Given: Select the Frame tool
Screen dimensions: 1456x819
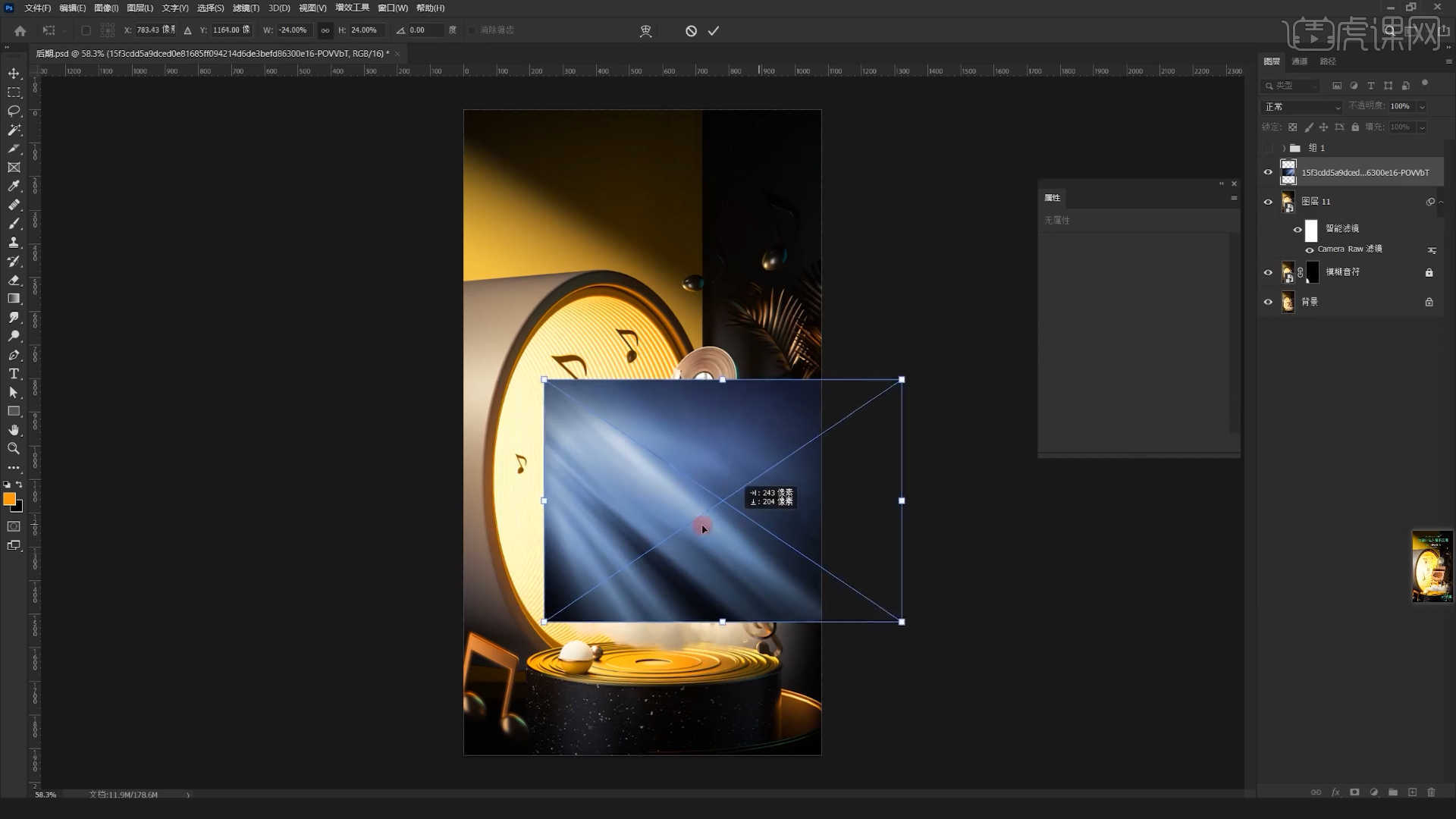Looking at the screenshot, I should click(x=14, y=168).
